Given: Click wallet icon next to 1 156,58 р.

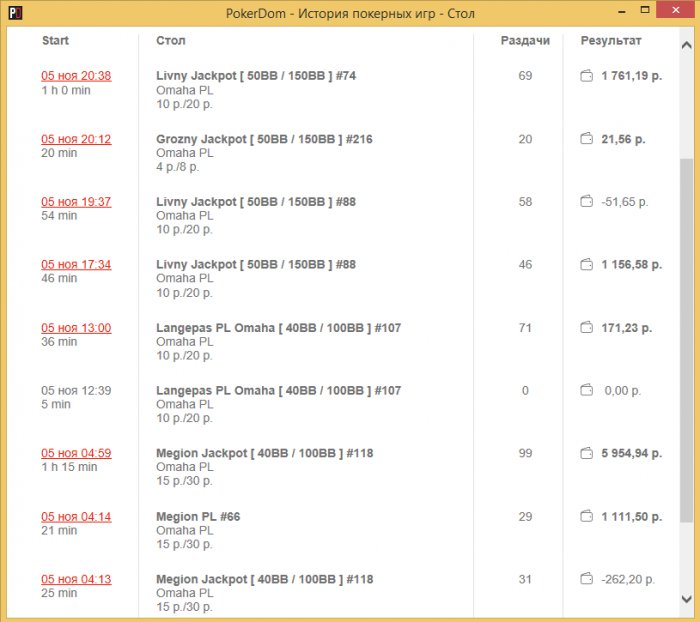Looking at the screenshot, I should pyautogui.click(x=586, y=265).
